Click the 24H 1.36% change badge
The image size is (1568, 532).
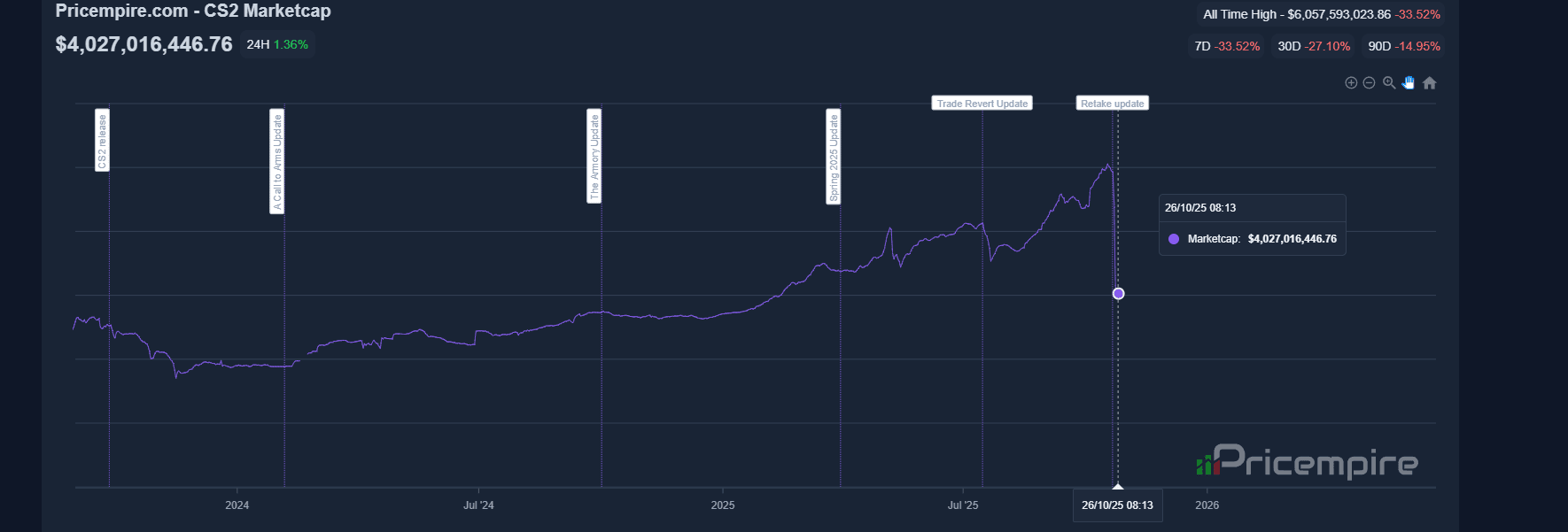tap(276, 42)
